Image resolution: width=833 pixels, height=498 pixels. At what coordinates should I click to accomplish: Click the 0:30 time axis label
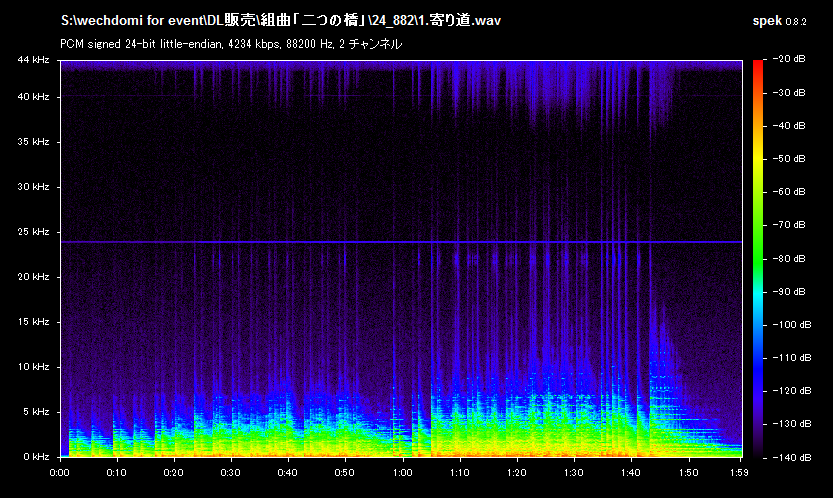[x=231, y=473]
